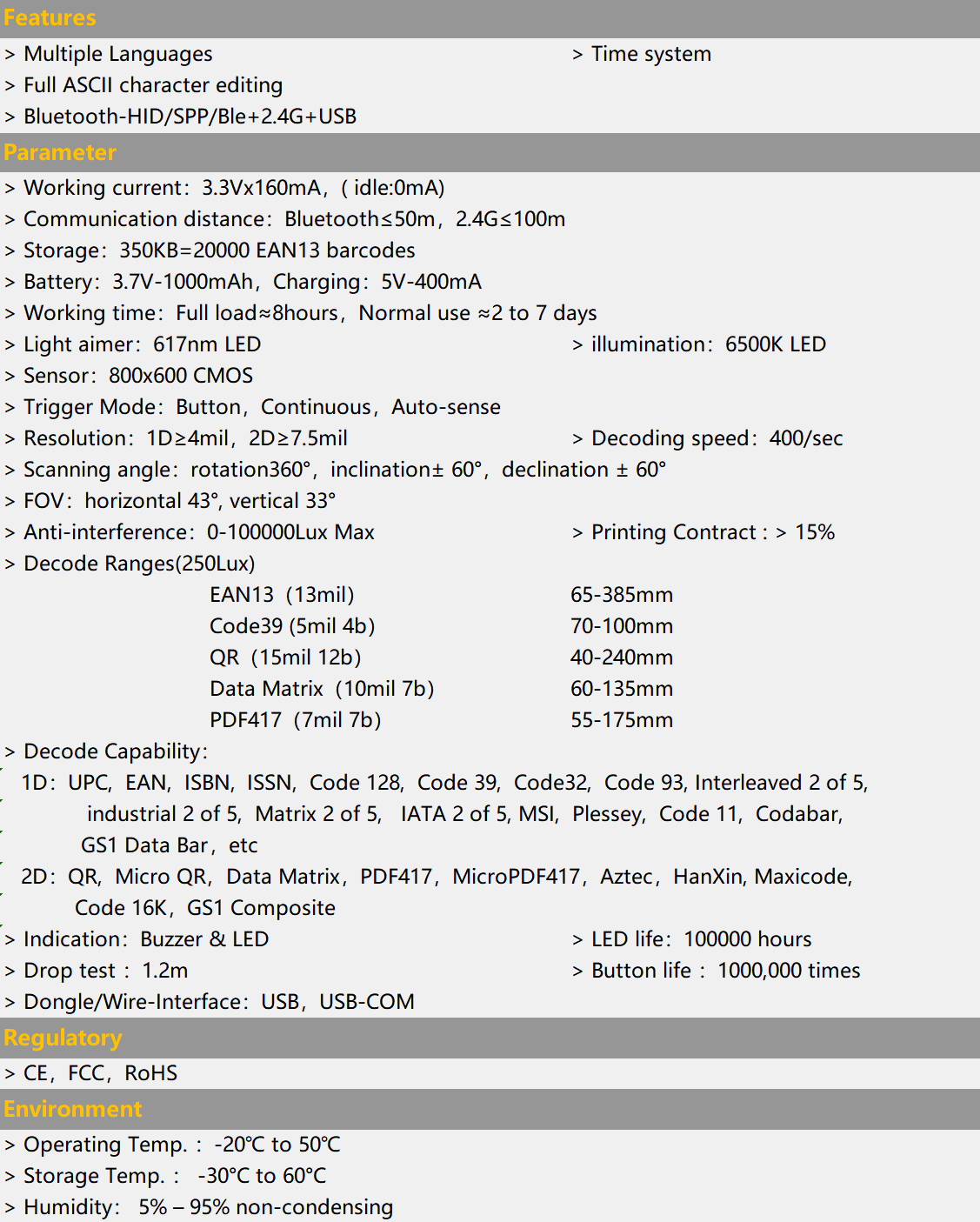Select GS1 Data Bar, etc line

(170, 845)
